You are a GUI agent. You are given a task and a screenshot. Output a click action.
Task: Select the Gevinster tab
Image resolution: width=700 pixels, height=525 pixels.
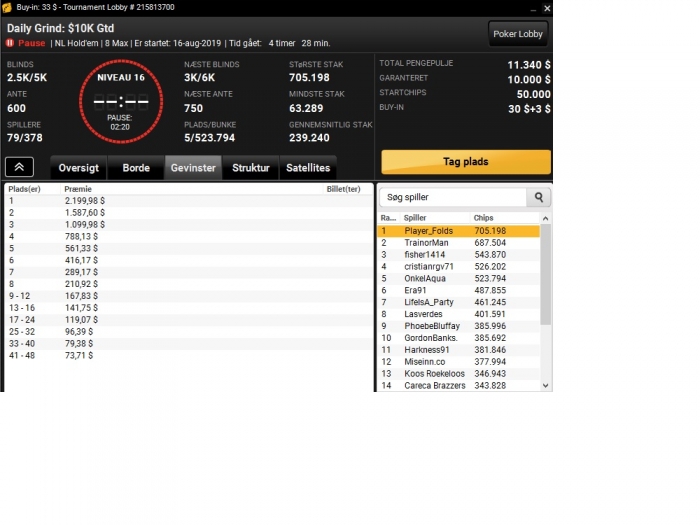[193, 168]
